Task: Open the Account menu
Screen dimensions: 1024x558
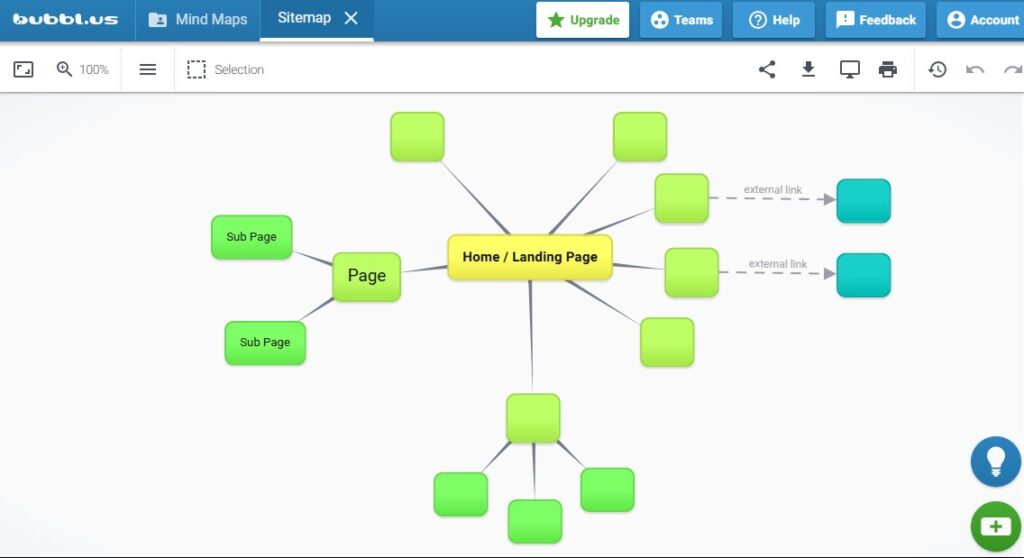Action: point(982,20)
